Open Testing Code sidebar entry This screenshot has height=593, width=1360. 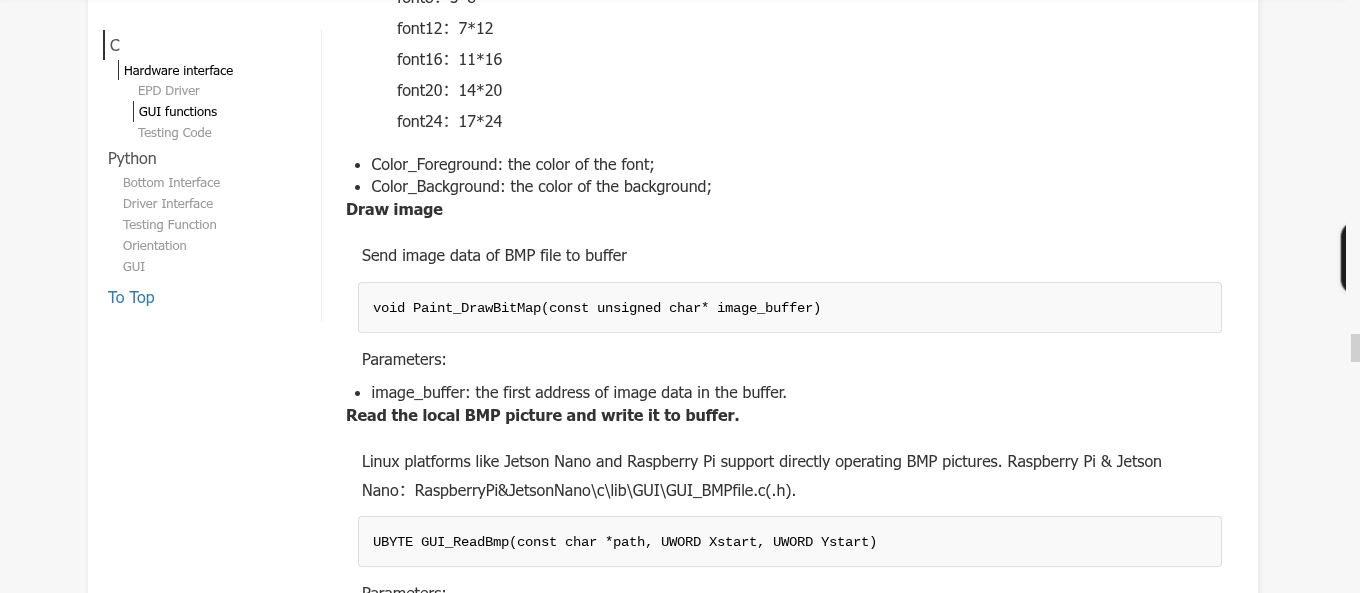tap(175, 133)
